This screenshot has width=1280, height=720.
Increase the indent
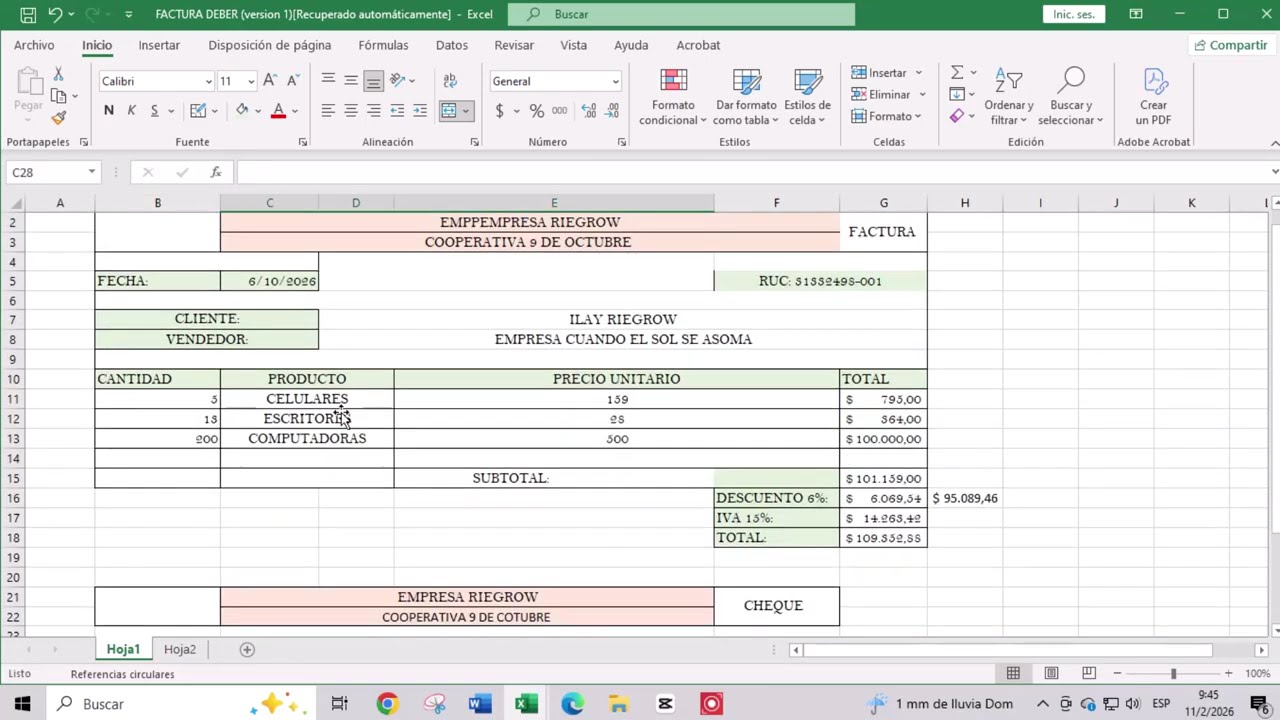tap(420, 111)
